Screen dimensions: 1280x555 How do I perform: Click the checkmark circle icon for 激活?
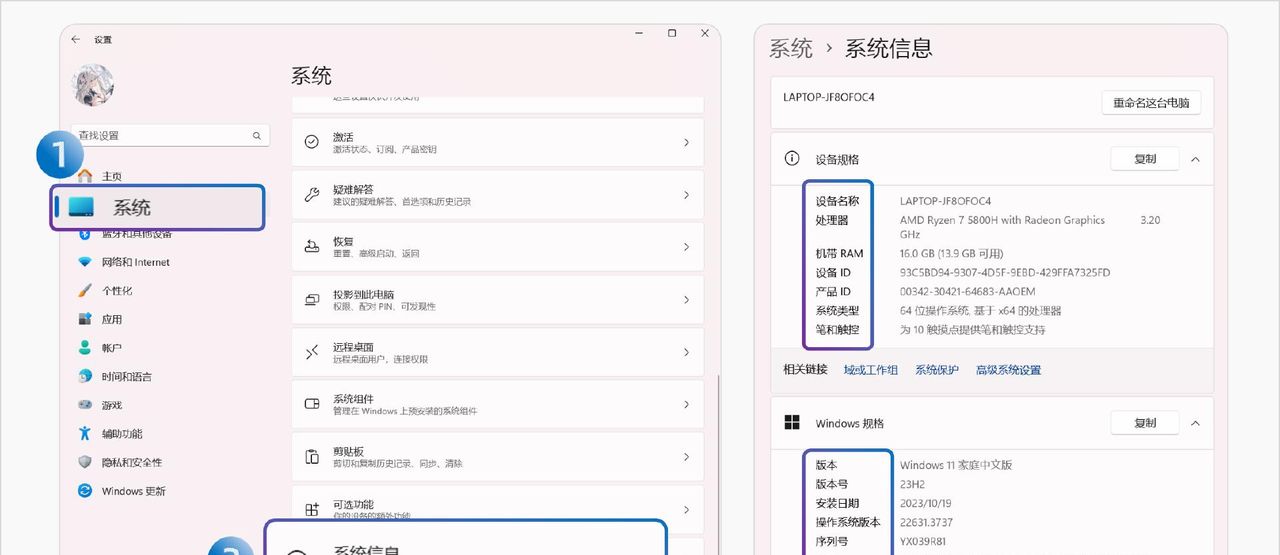tap(312, 143)
